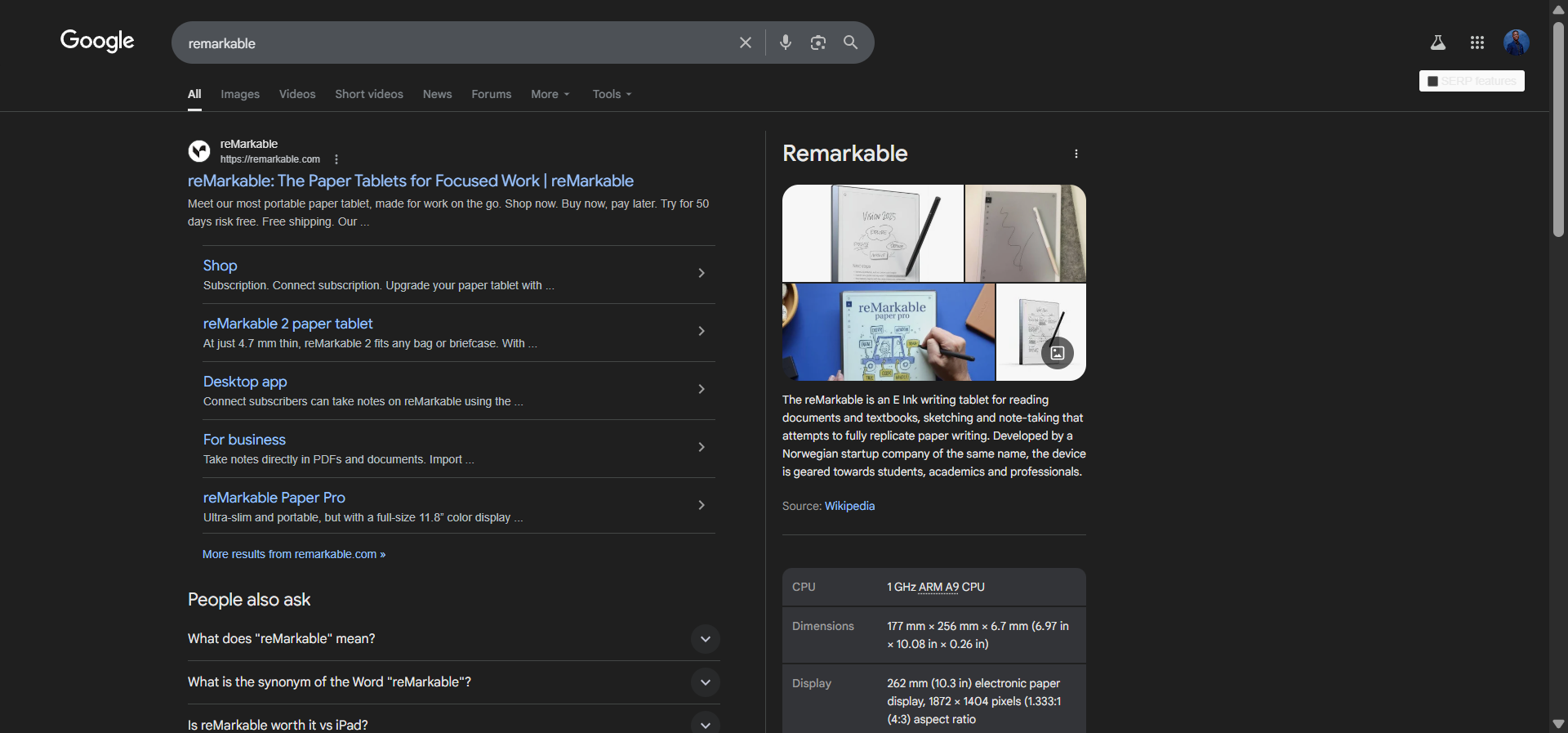Click chevron on the For business row
1568x733 pixels.
702,447
